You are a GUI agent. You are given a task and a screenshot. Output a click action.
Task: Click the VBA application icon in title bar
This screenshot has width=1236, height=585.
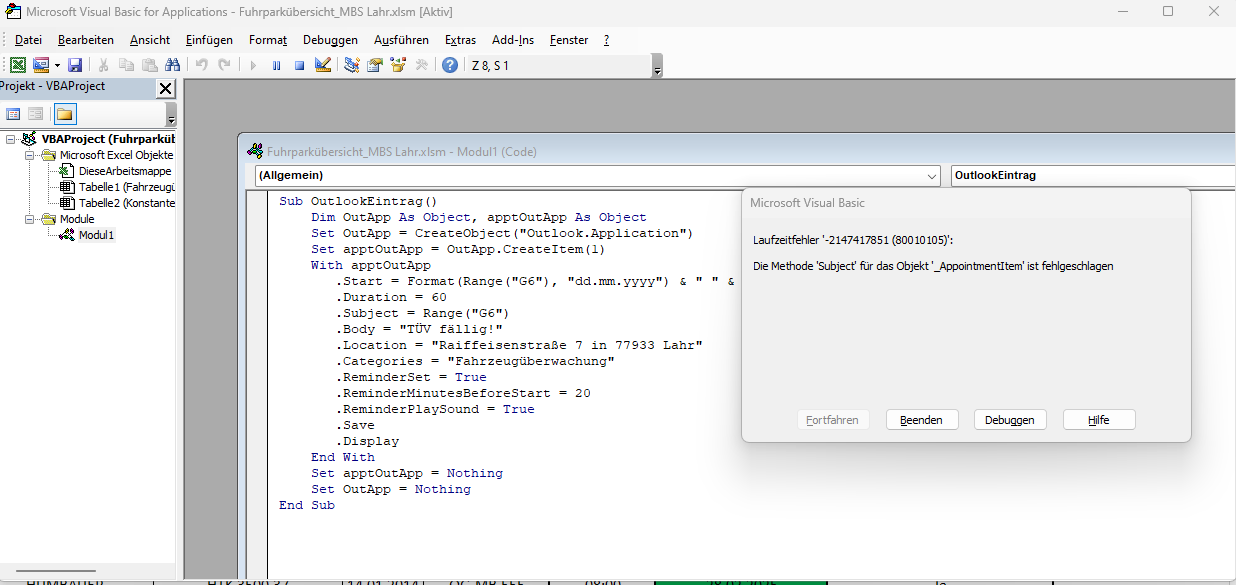15,12
